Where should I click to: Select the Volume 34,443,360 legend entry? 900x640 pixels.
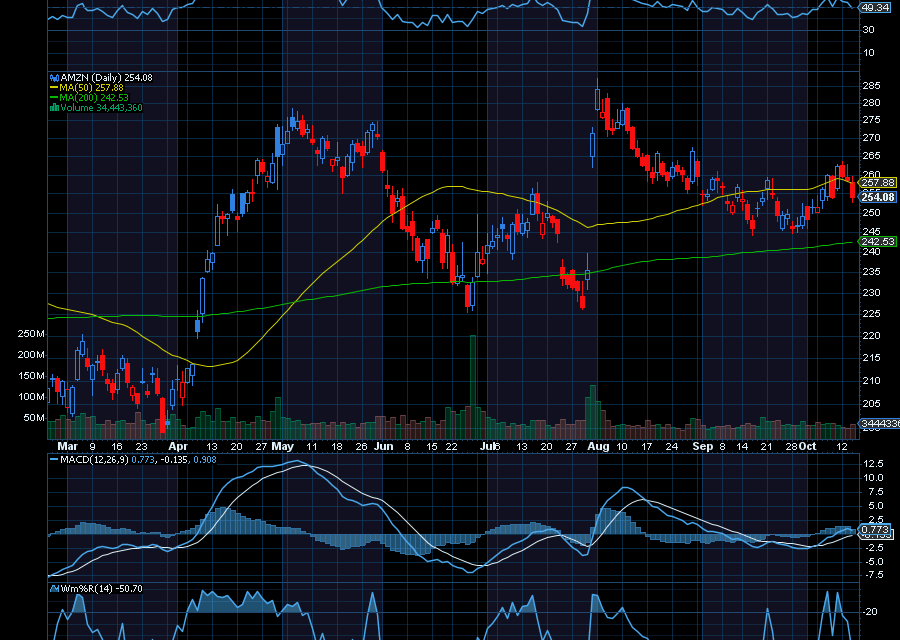point(101,107)
